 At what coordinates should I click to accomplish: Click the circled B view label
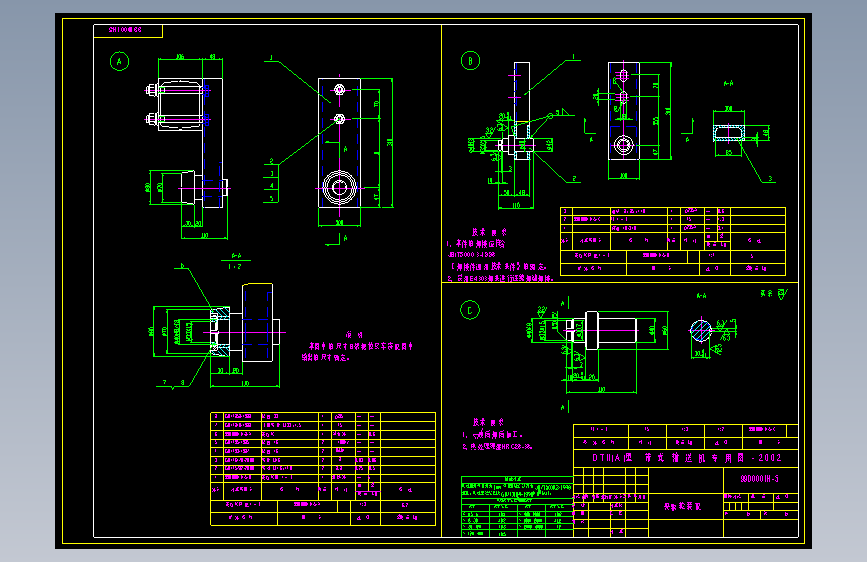point(471,61)
